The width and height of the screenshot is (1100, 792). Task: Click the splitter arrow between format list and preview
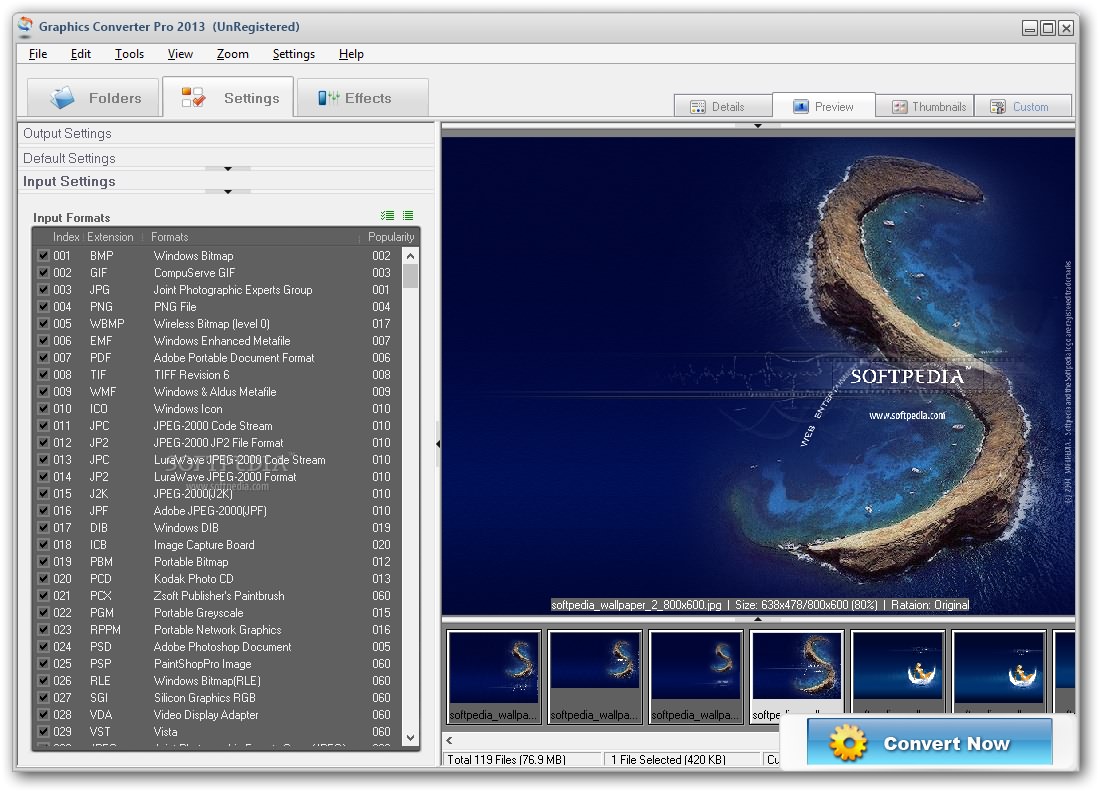click(438, 443)
